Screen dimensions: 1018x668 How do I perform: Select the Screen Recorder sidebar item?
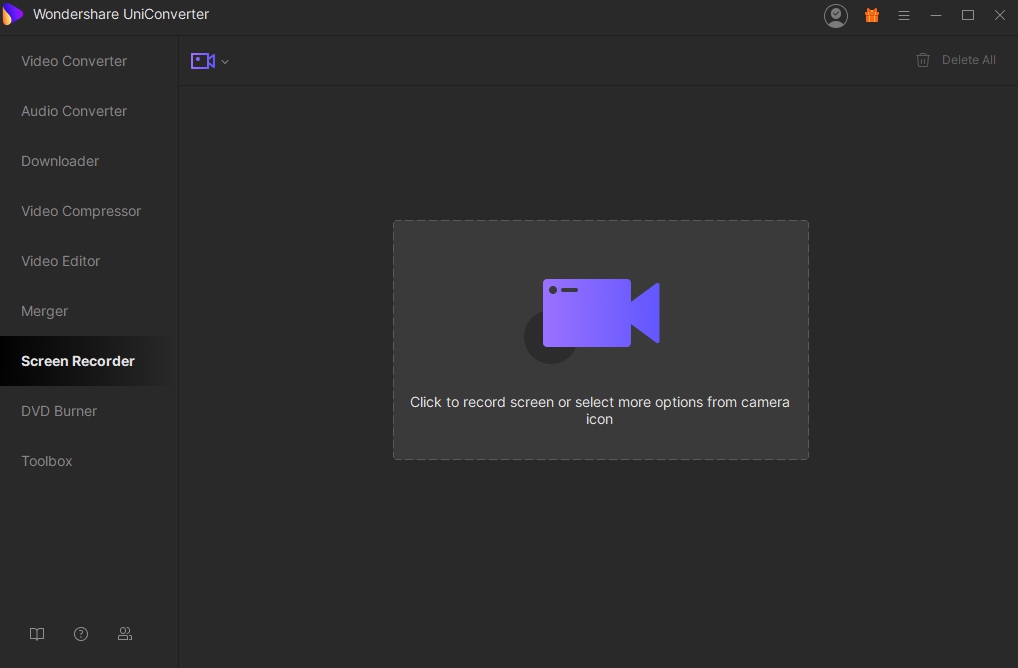coord(78,361)
